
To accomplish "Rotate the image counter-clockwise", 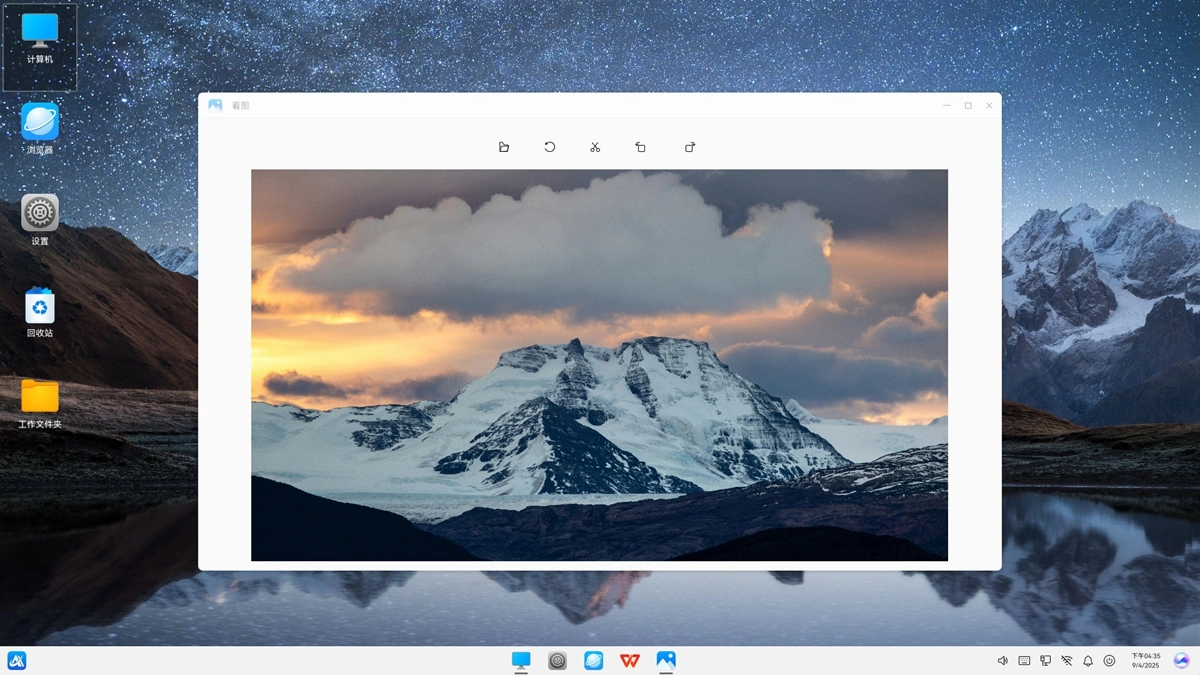I will pos(640,147).
